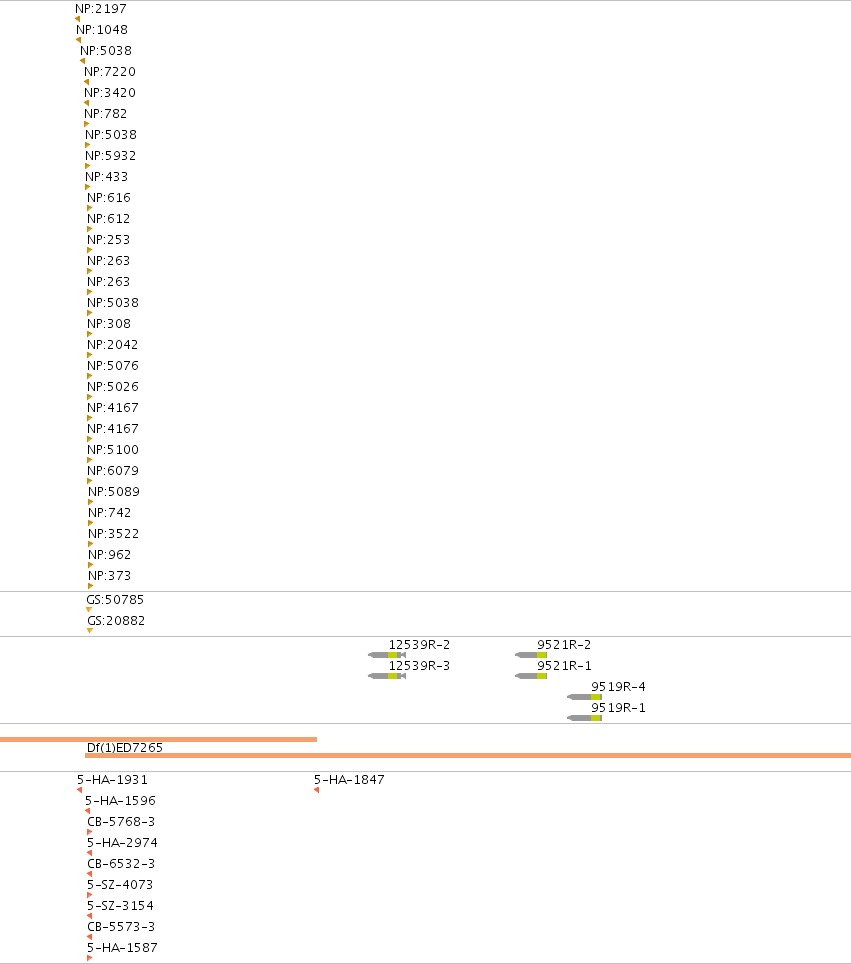This screenshot has width=851, height=964.
Task: Select the CB-5768-3 label
Action: coord(121,821)
